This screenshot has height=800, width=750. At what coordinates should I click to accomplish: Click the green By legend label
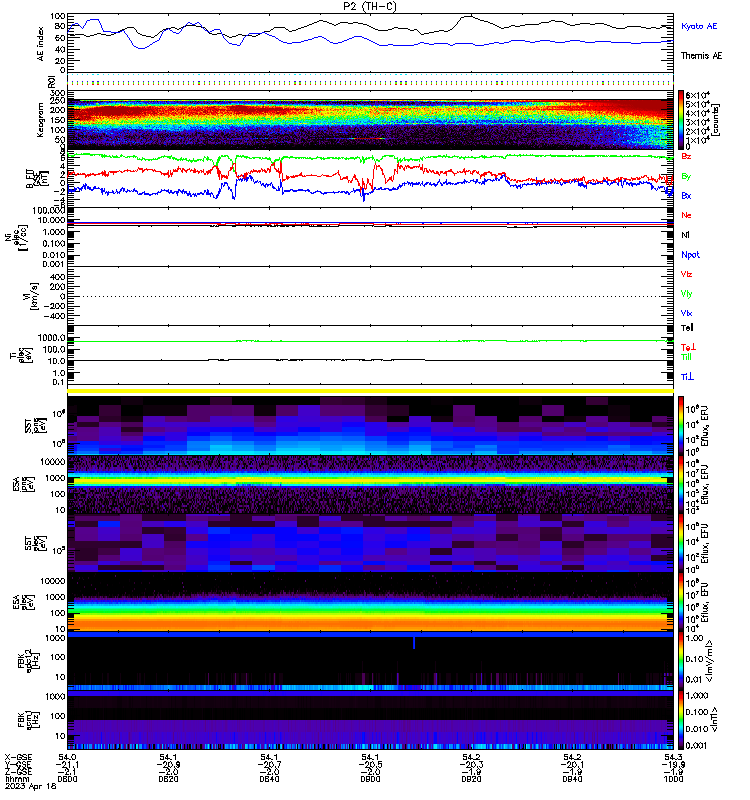pos(686,177)
